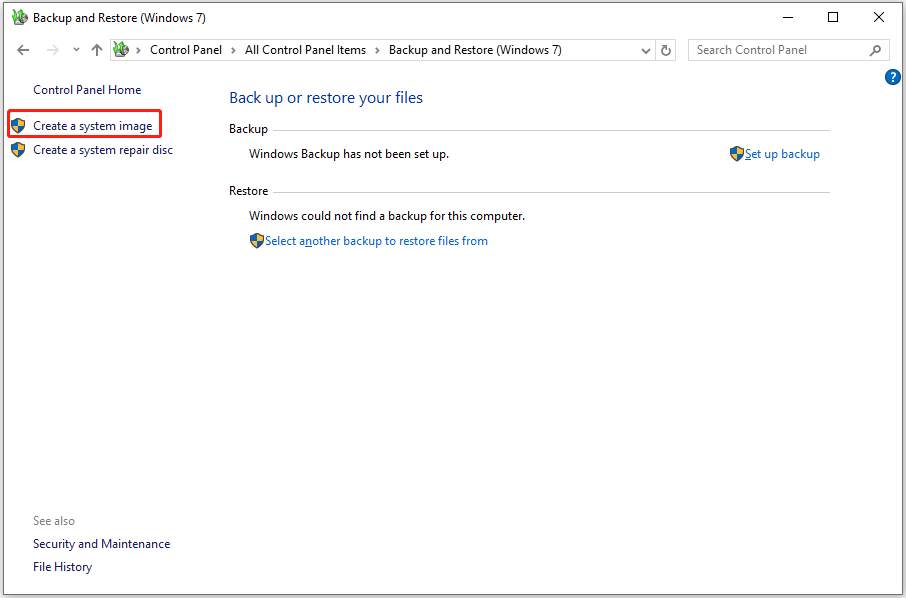Click the Backup and Restore app icon in titlebar
The height and width of the screenshot is (598, 906).
coord(19,17)
